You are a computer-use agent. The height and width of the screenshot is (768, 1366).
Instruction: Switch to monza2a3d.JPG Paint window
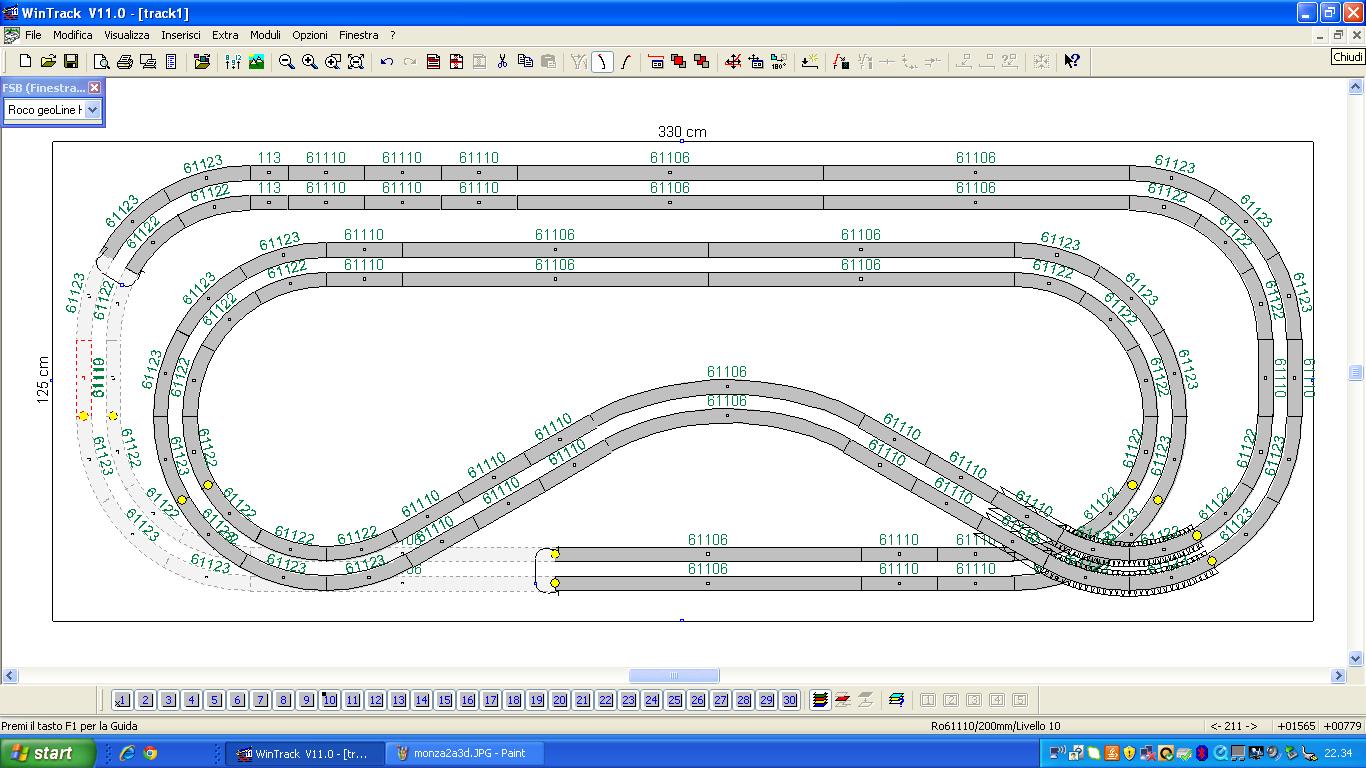point(464,753)
